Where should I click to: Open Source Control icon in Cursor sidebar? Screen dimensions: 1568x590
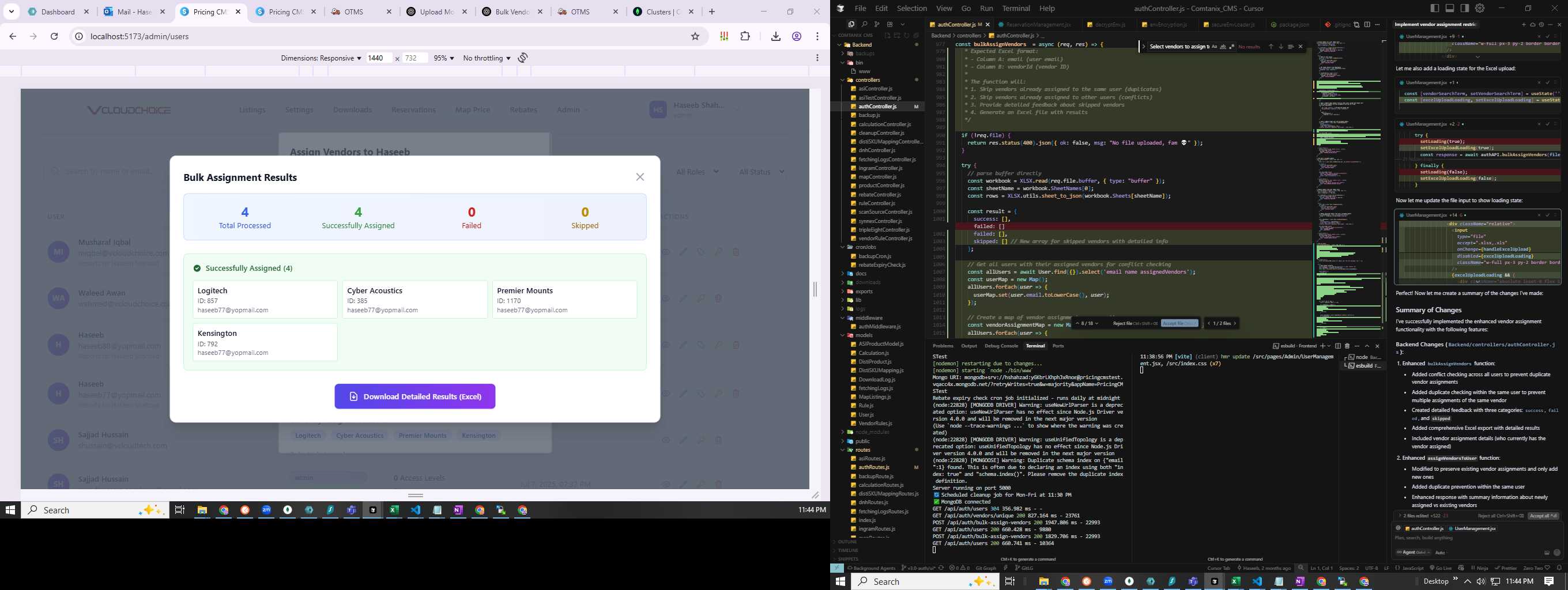tap(877, 24)
